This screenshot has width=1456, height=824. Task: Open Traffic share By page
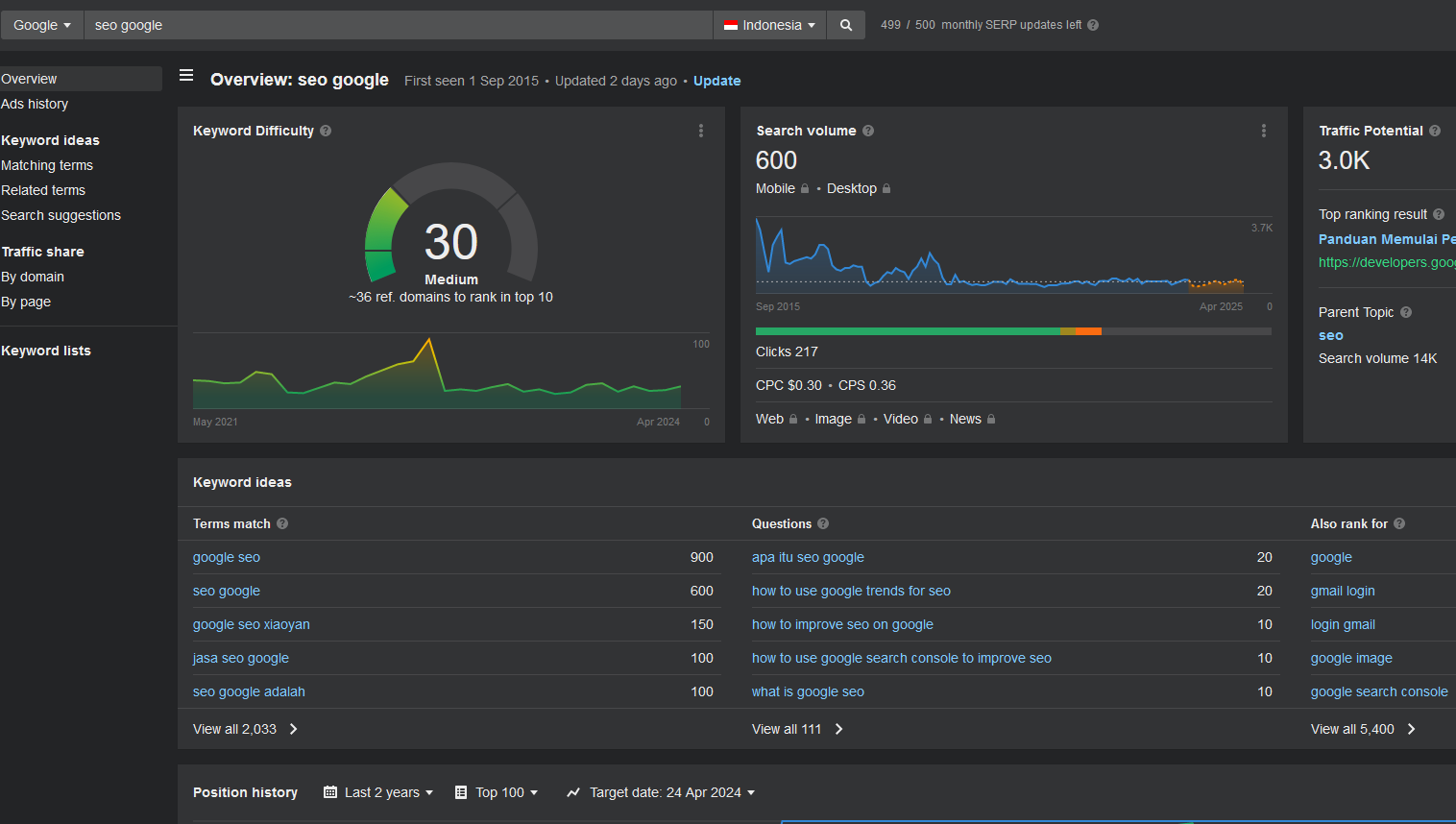pyautogui.click(x=26, y=302)
